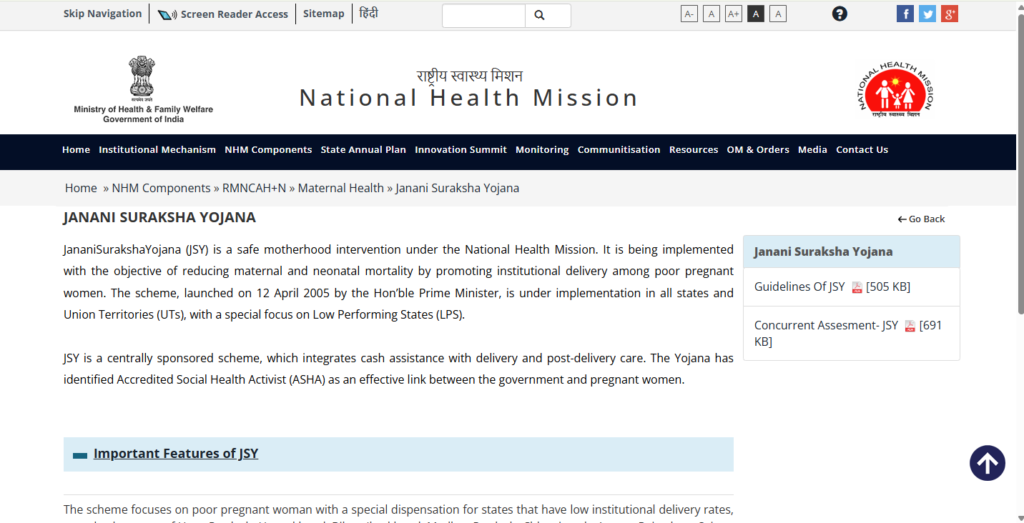This screenshot has width=1024, height=523.
Task: Open the NHM Components menu
Action: [268, 150]
